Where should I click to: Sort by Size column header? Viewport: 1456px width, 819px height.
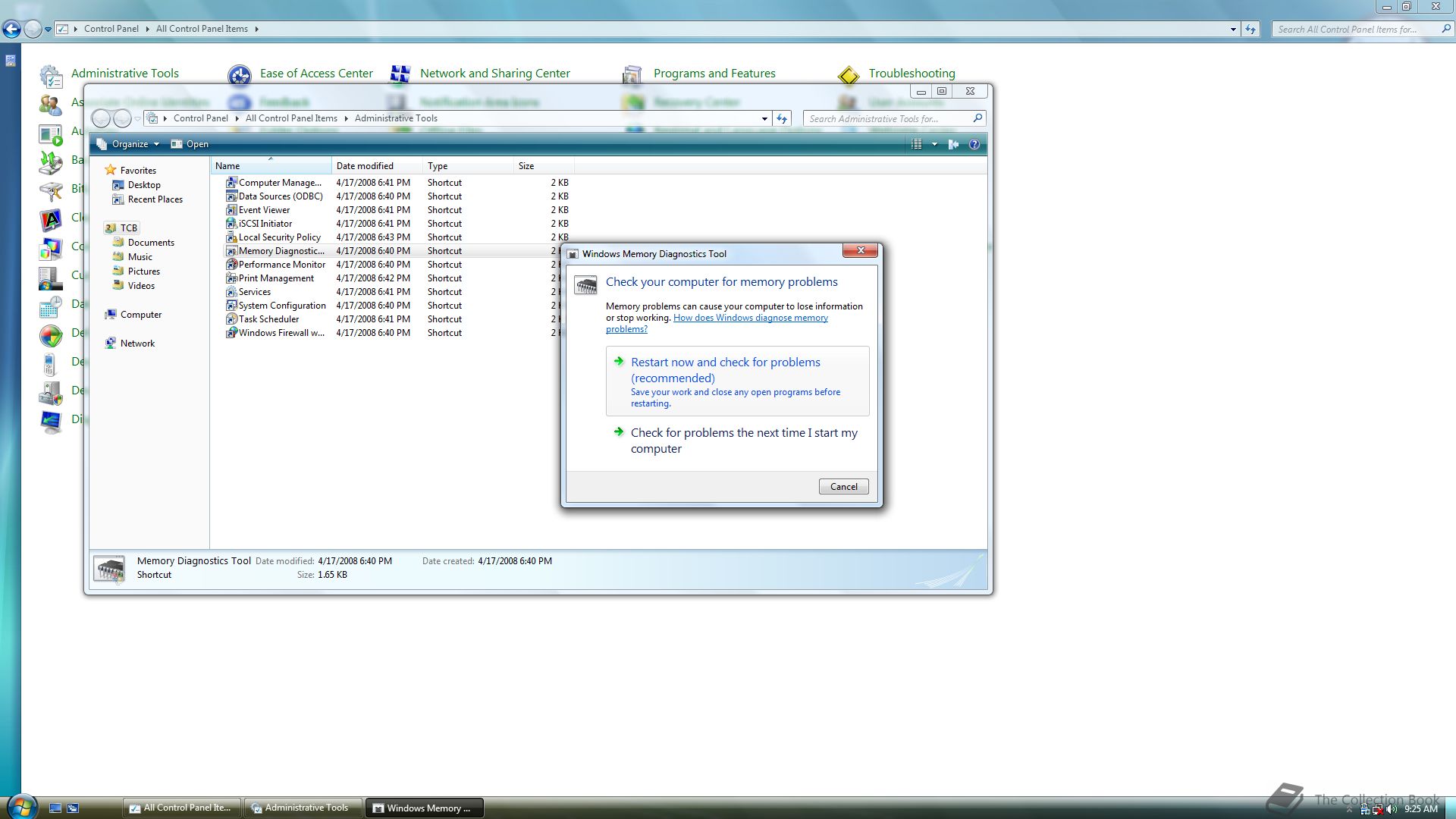[x=544, y=166]
